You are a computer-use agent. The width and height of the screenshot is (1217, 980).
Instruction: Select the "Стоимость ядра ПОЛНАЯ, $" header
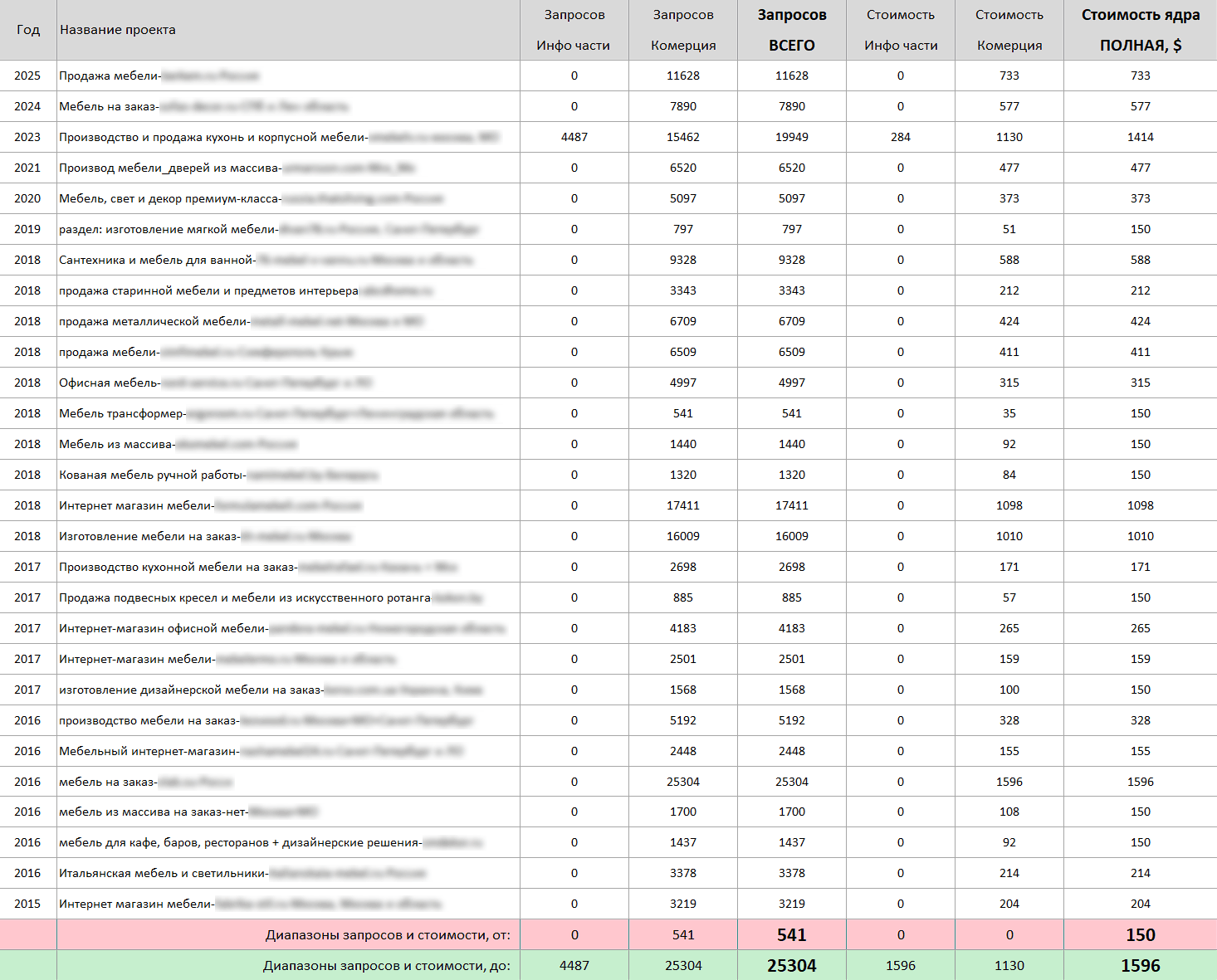tap(1140, 30)
